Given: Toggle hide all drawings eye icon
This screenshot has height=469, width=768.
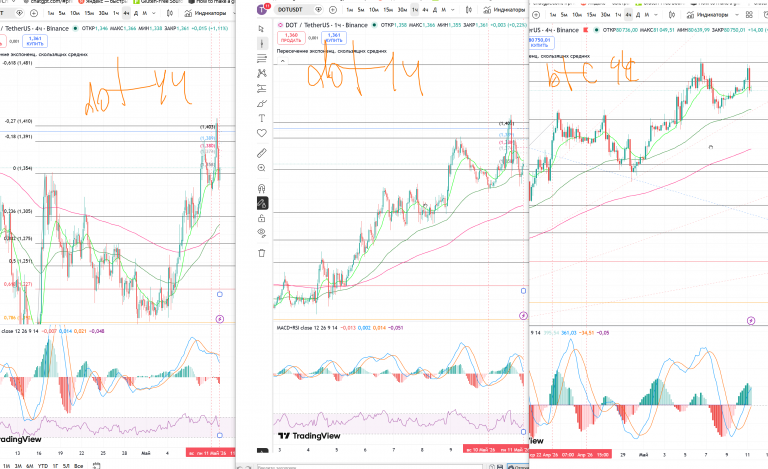Looking at the screenshot, I should pos(262,233).
